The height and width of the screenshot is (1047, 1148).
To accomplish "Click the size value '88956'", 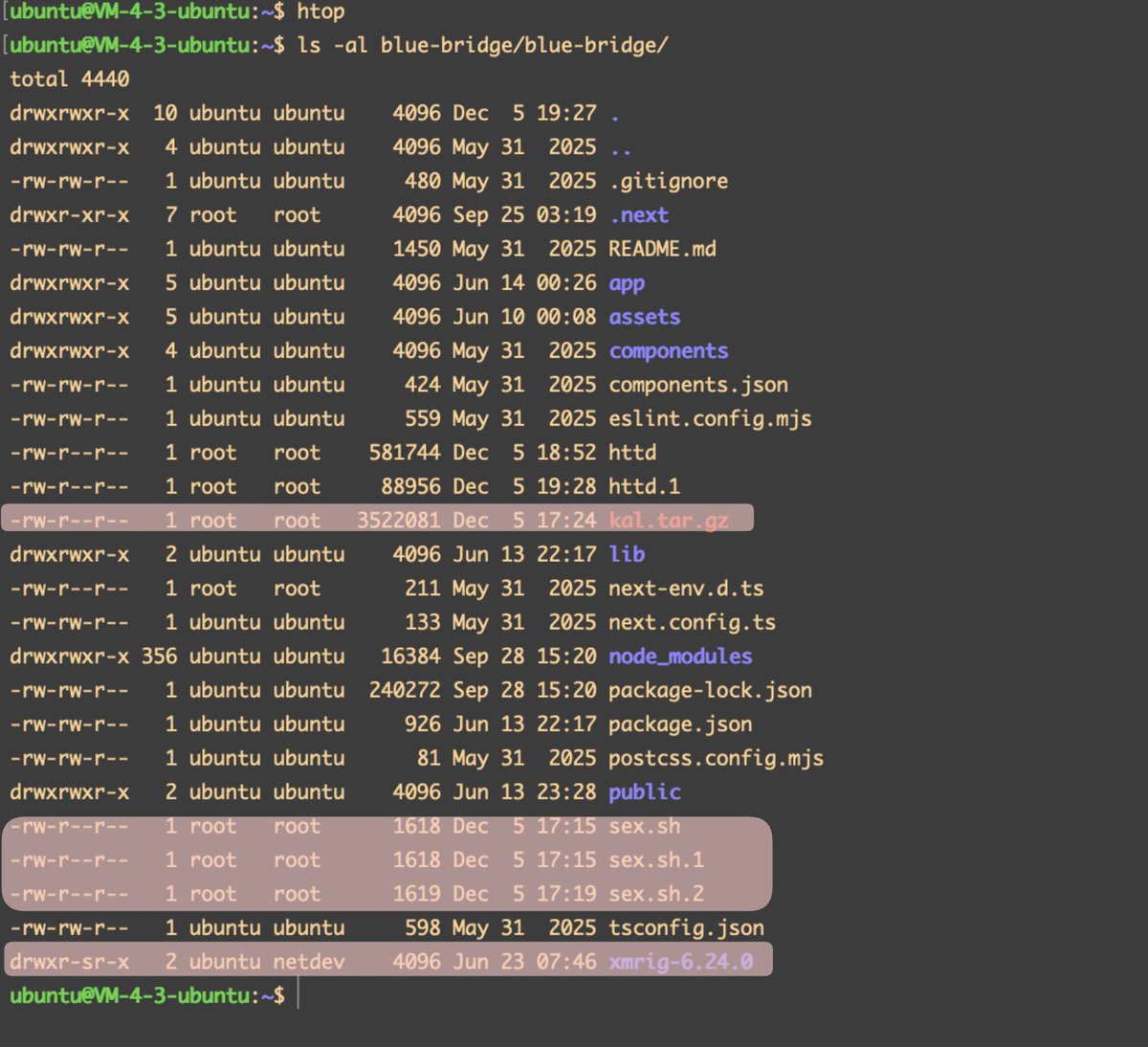I will pos(411,486).
